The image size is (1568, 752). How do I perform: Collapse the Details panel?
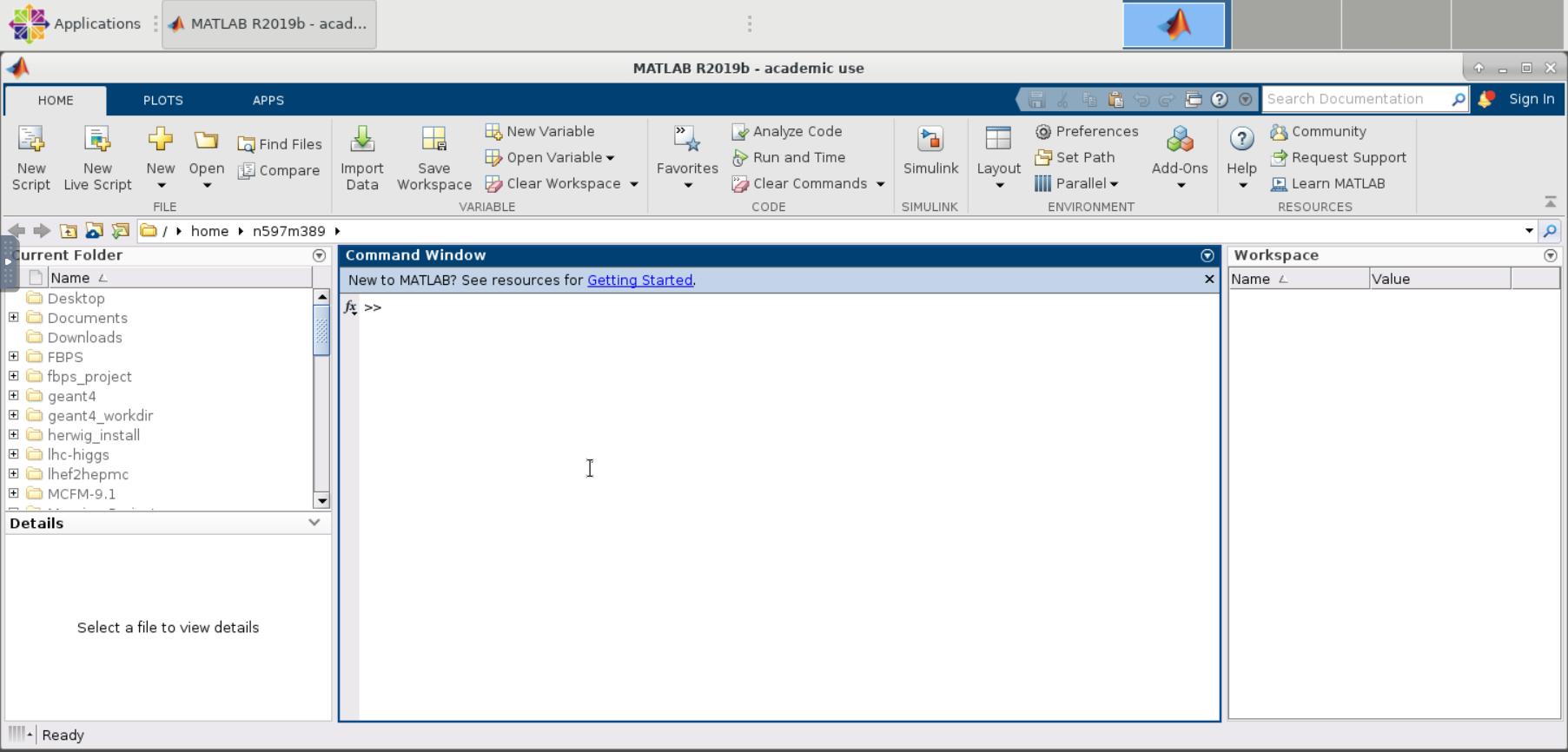314,523
